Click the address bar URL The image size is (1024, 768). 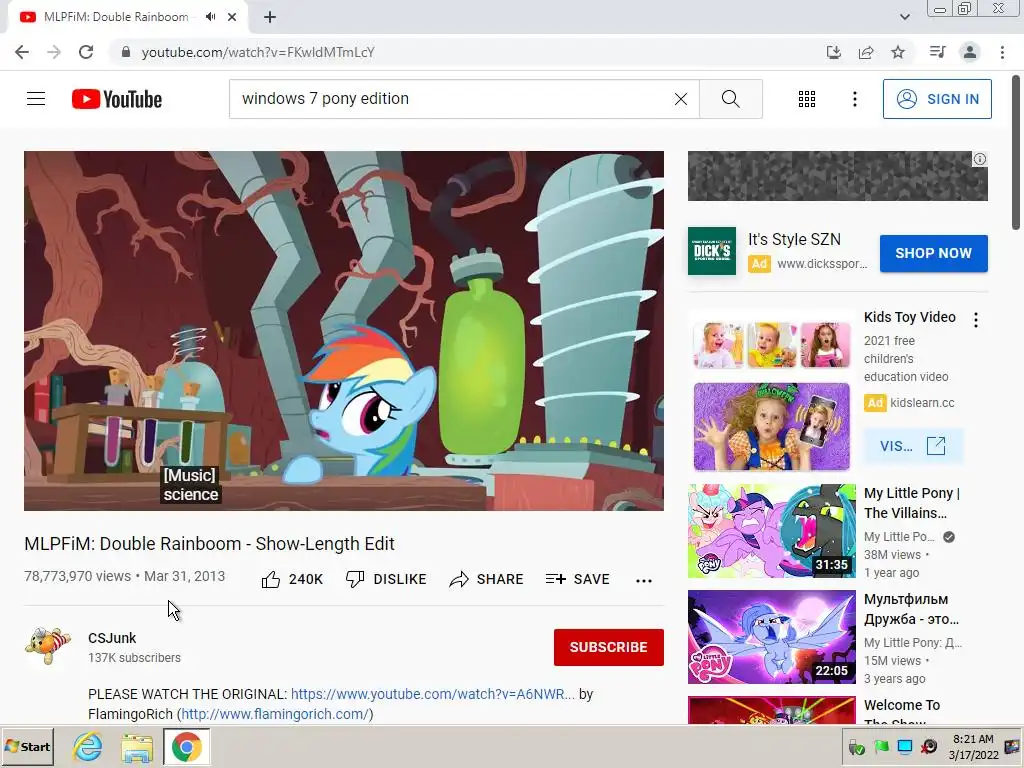pyautogui.click(x=258, y=52)
